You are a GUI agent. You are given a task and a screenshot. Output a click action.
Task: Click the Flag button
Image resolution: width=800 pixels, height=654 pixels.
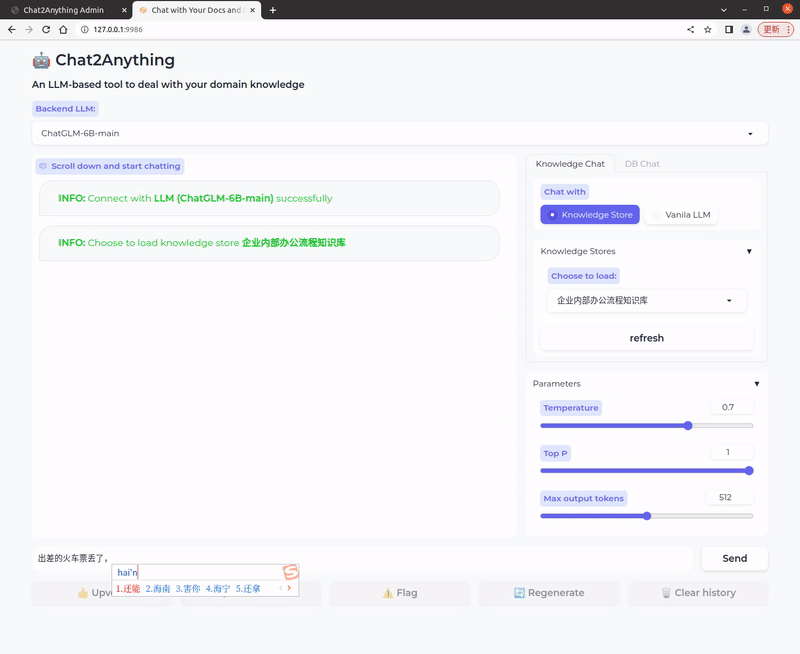tap(399, 593)
